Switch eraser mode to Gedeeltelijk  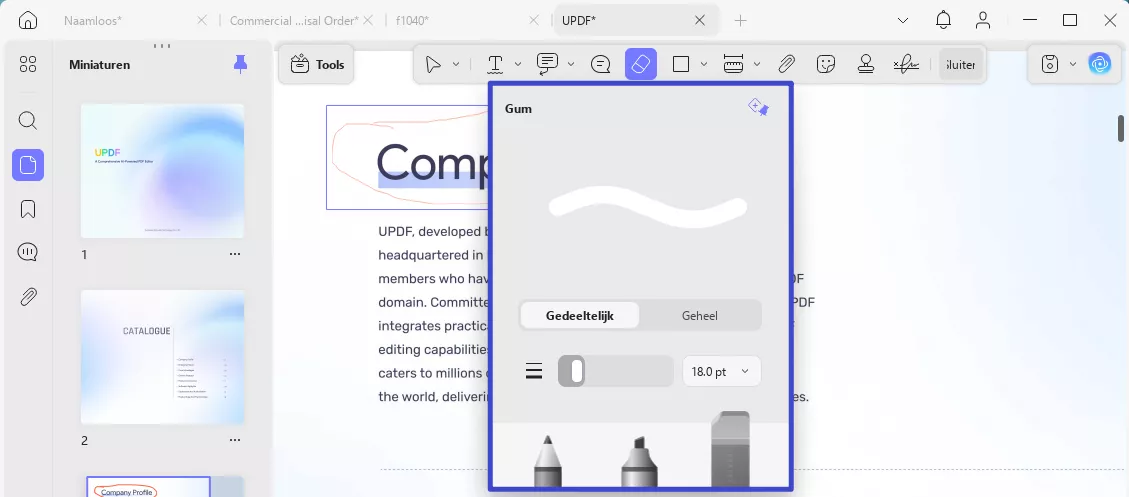tap(580, 315)
